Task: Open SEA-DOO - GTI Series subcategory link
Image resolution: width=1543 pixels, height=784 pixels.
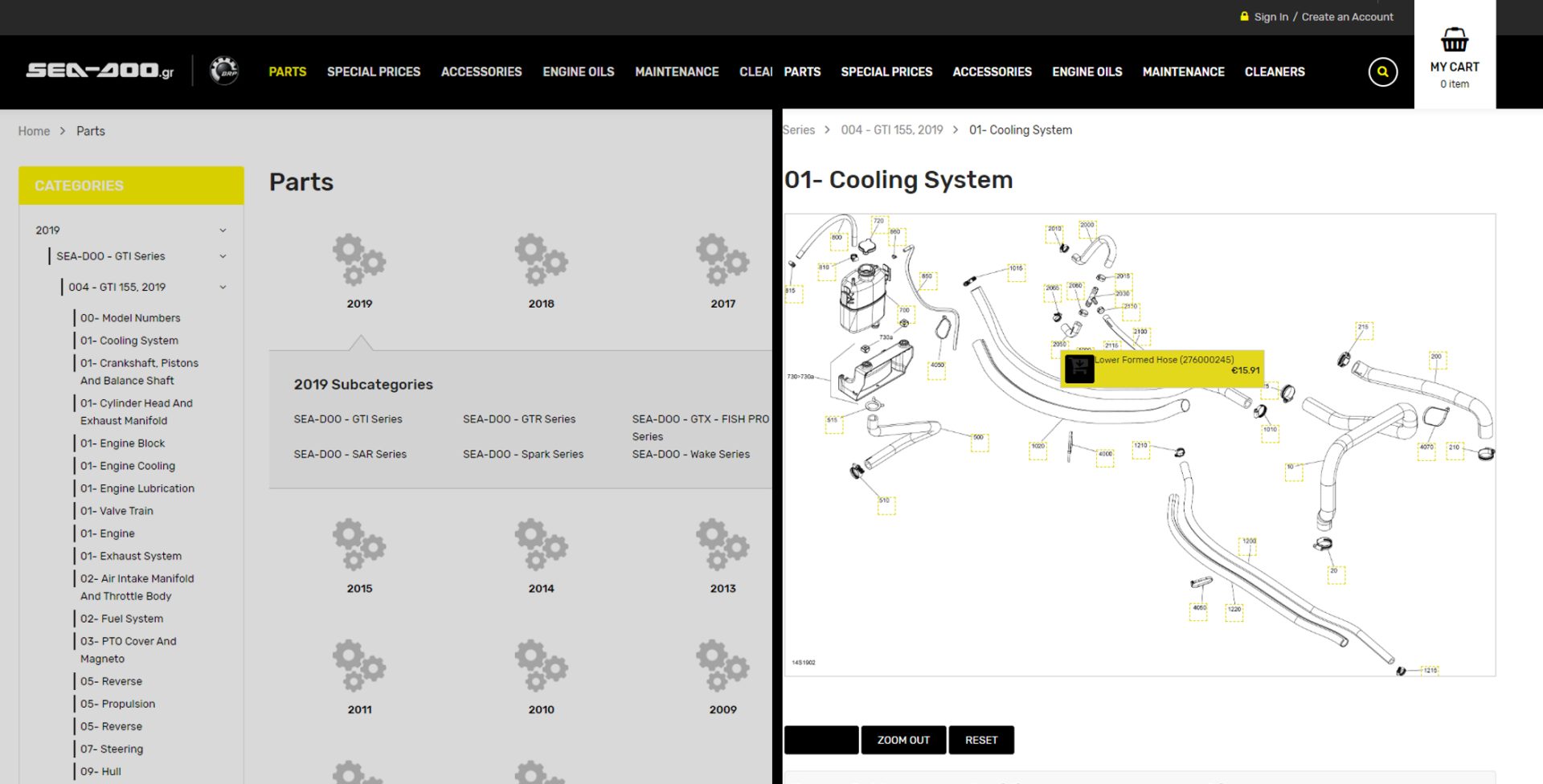Action: coord(348,419)
